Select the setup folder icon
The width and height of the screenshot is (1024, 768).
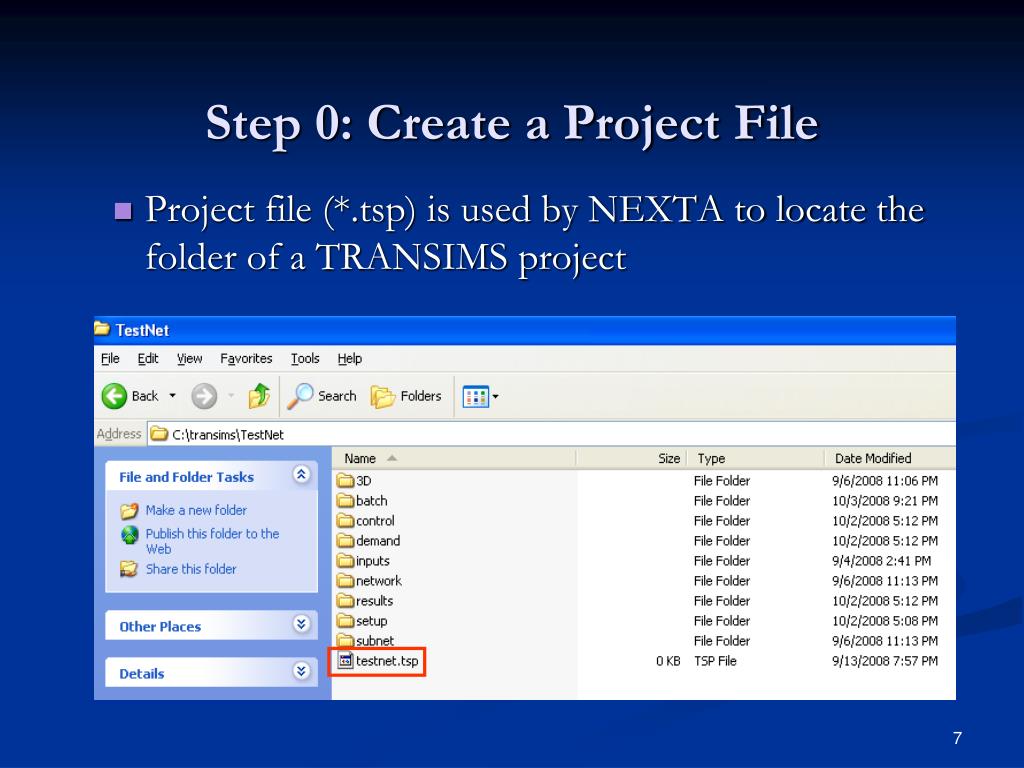[x=345, y=621]
